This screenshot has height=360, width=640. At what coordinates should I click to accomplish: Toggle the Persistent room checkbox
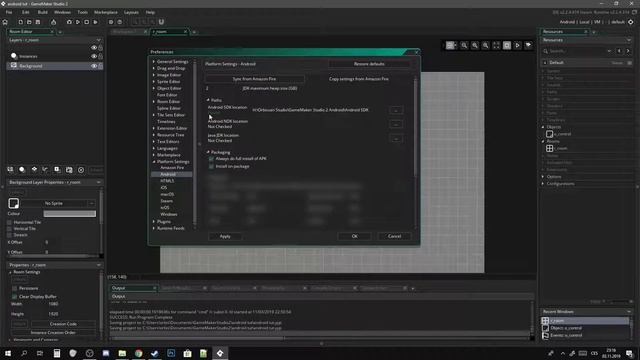click(14, 288)
